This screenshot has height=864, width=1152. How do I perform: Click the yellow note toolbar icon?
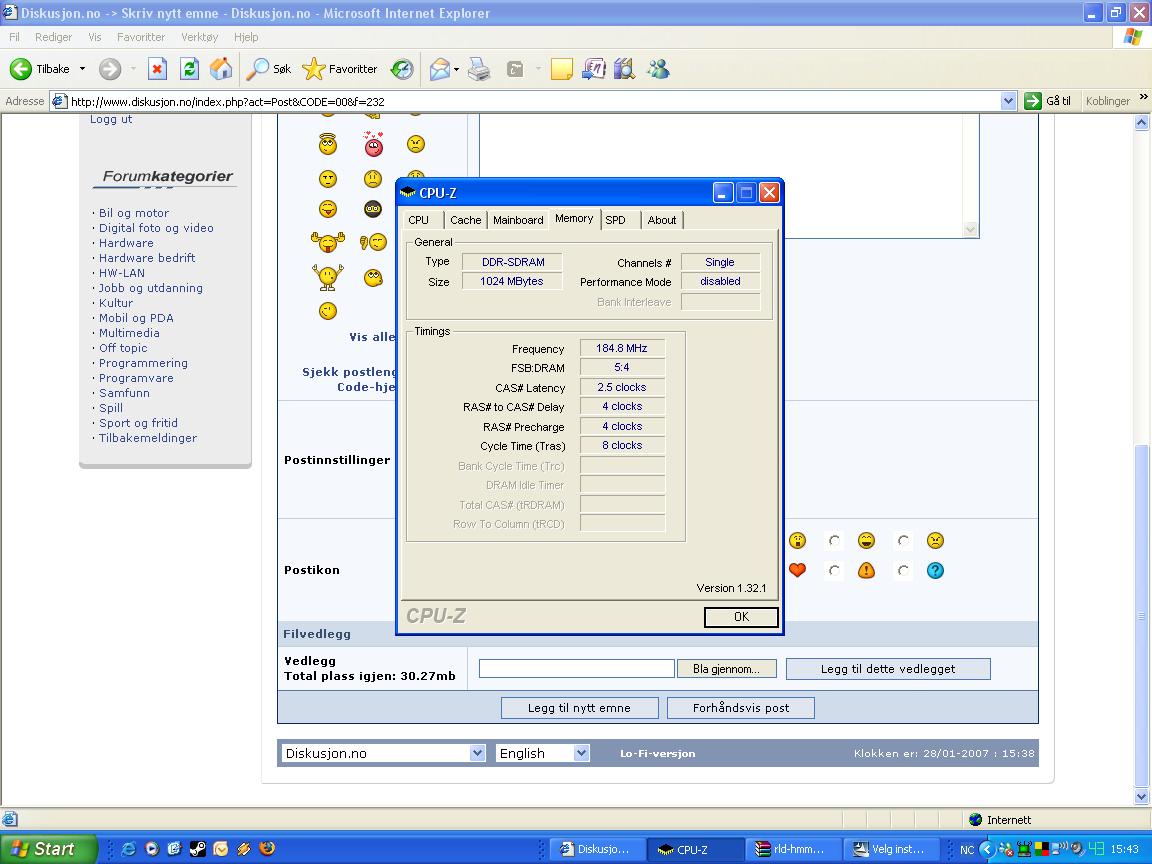pos(561,69)
